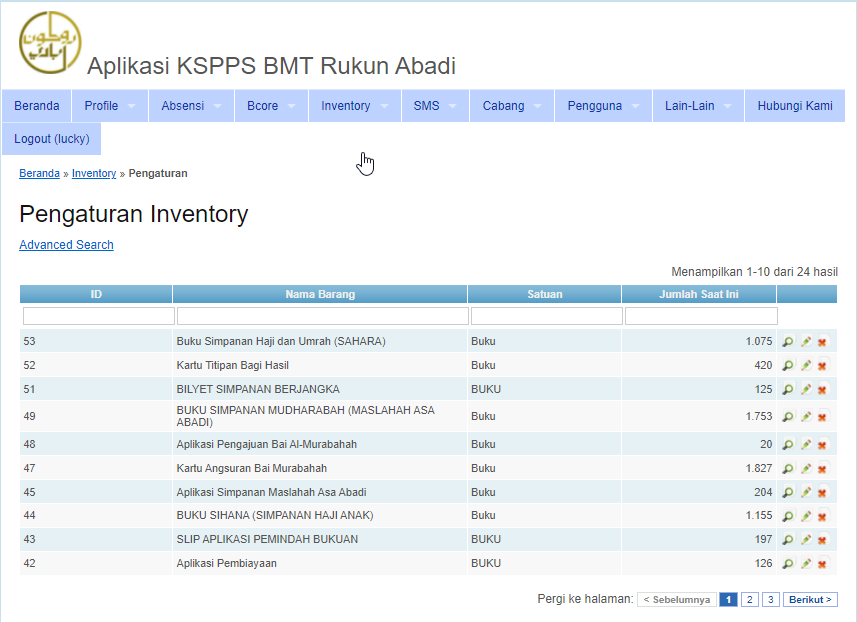Viewport: 857px width, 622px height.
Task: Open the Inventory menu dropdown
Action: click(355, 105)
